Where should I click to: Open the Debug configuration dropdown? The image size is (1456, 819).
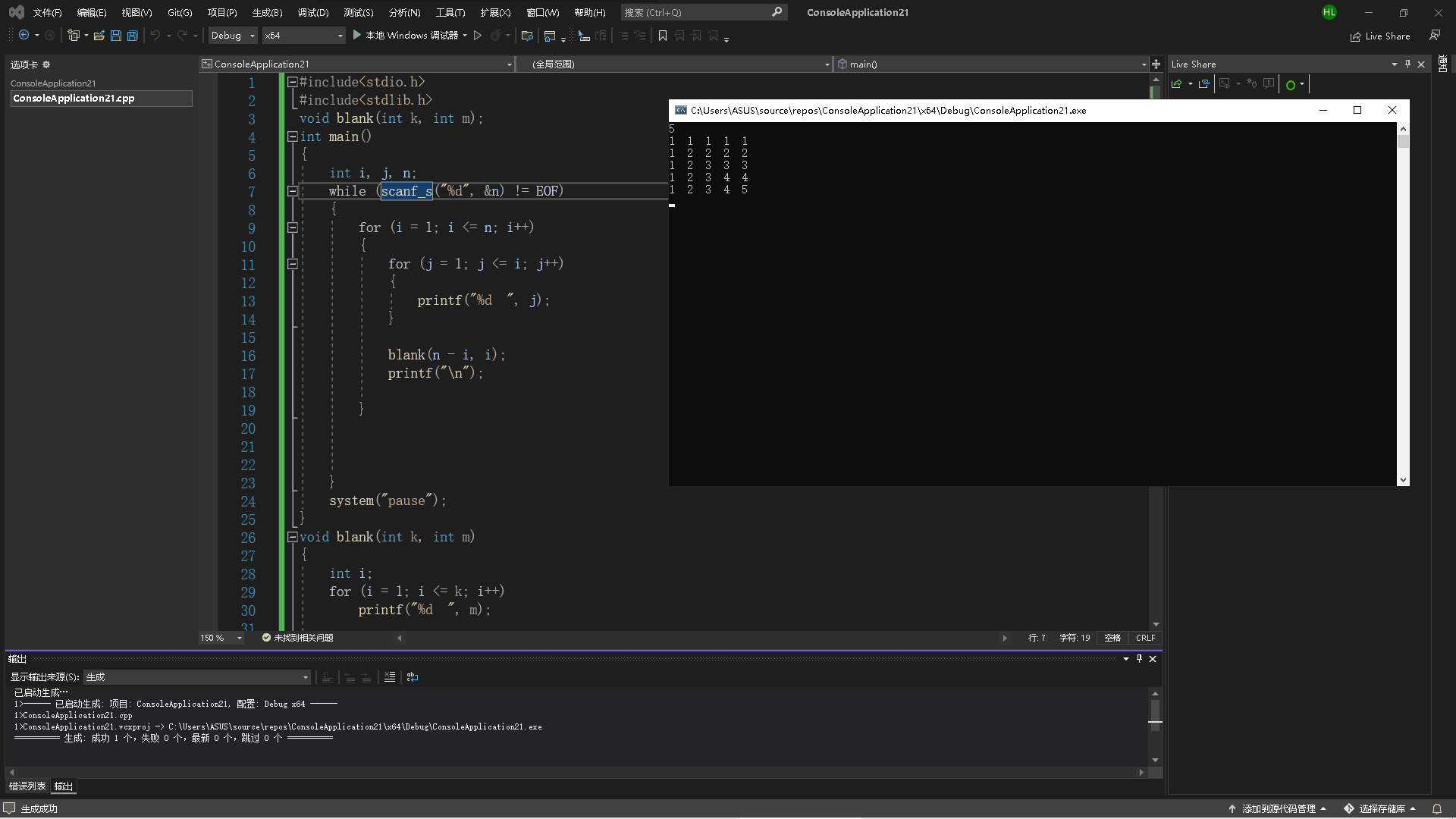234,36
